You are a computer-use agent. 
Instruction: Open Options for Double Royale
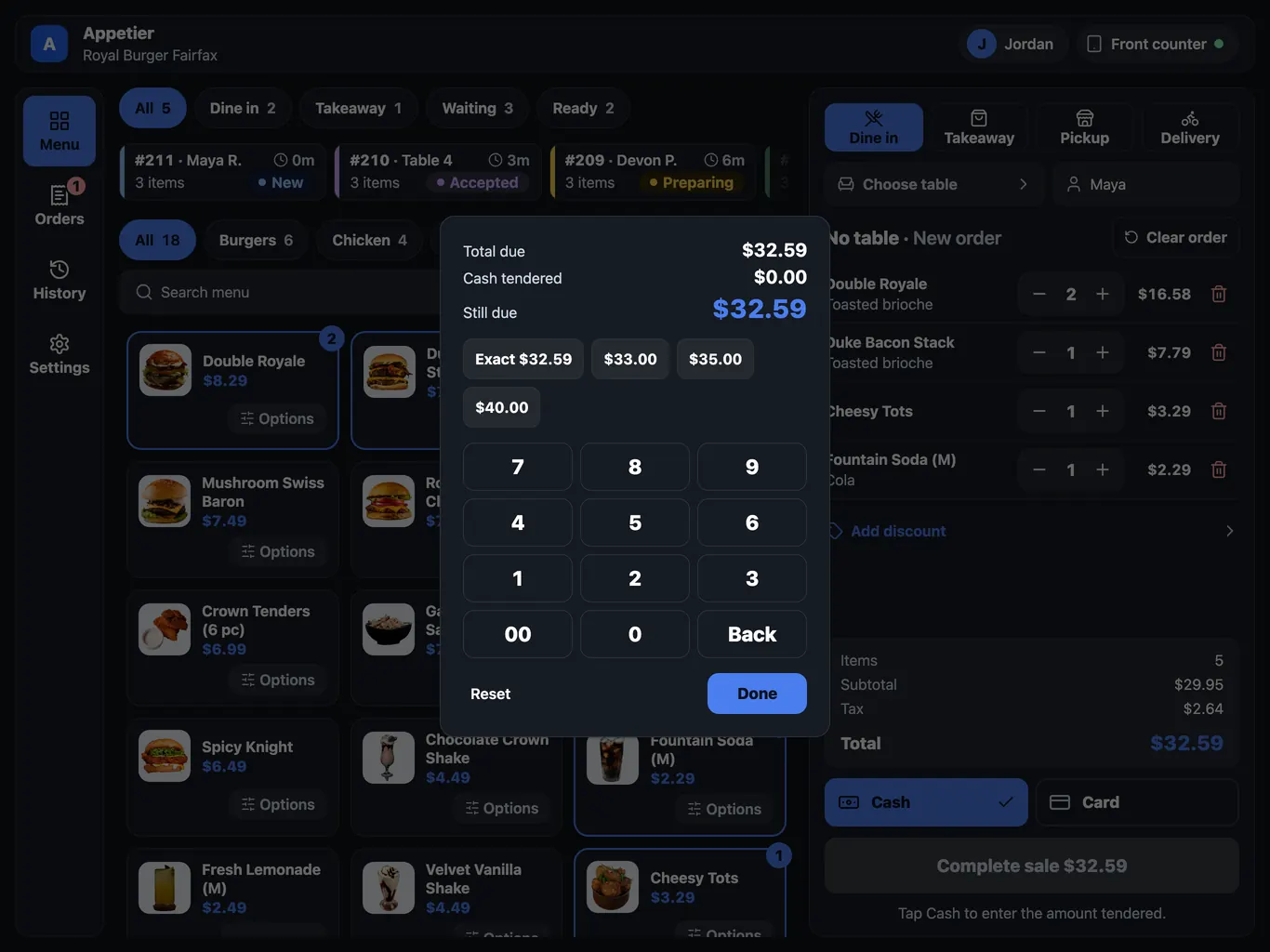[x=277, y=418]
